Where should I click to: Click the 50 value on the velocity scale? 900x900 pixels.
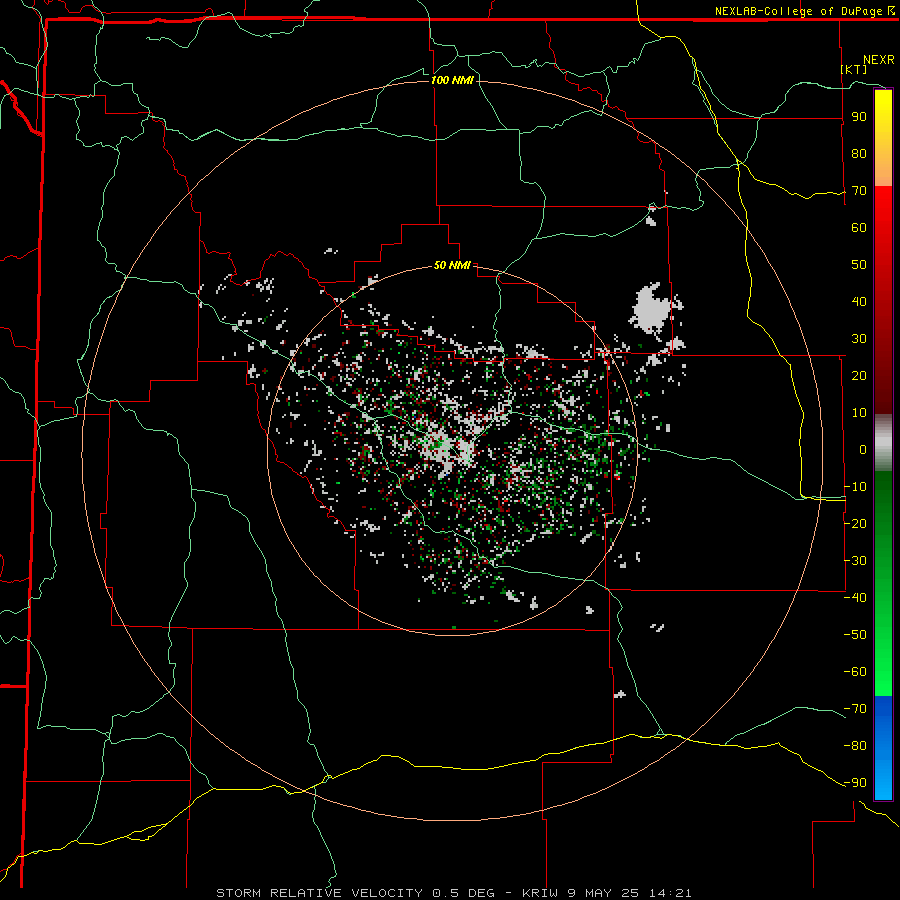[x=859, y=265]
